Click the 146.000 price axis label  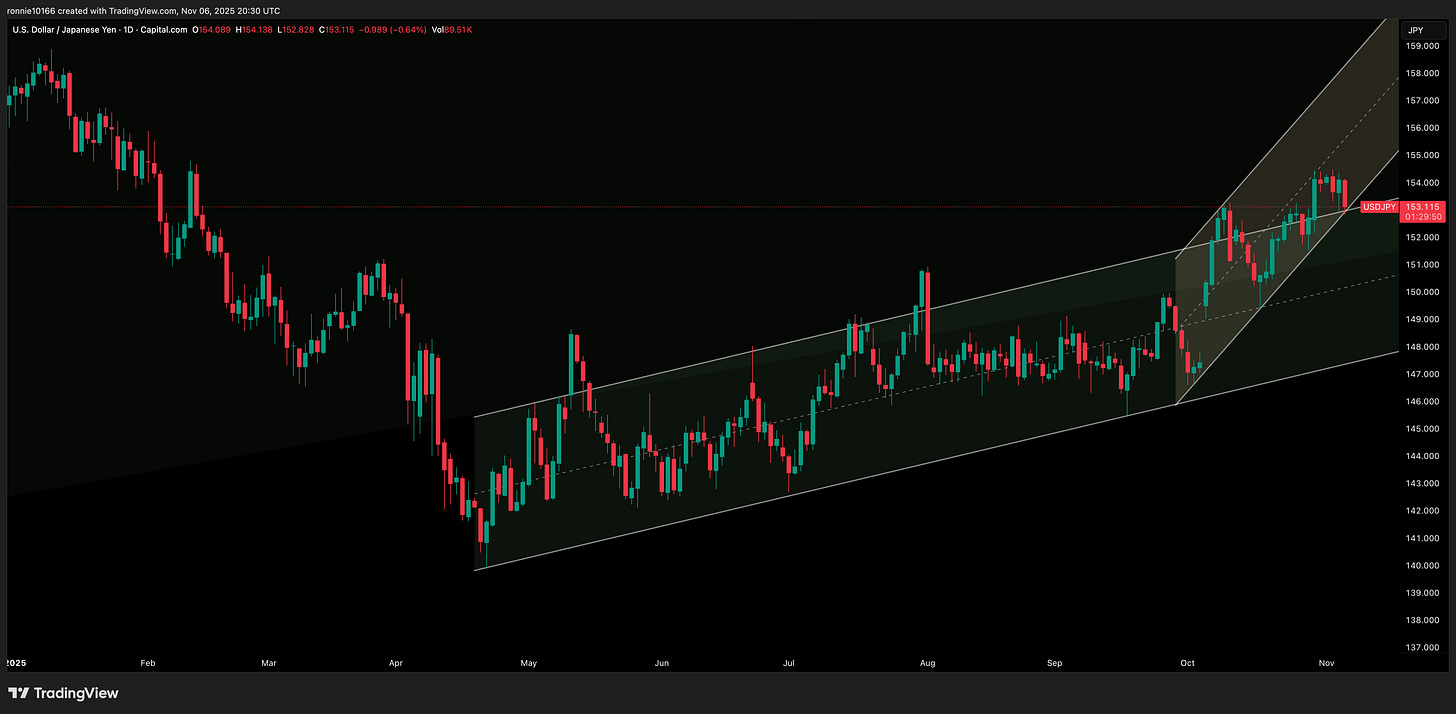click(1423, 402)
